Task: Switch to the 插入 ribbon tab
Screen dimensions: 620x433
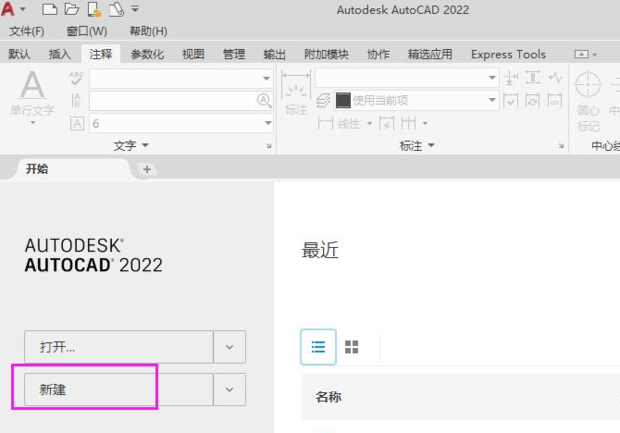Action: [x=60, y=54]
